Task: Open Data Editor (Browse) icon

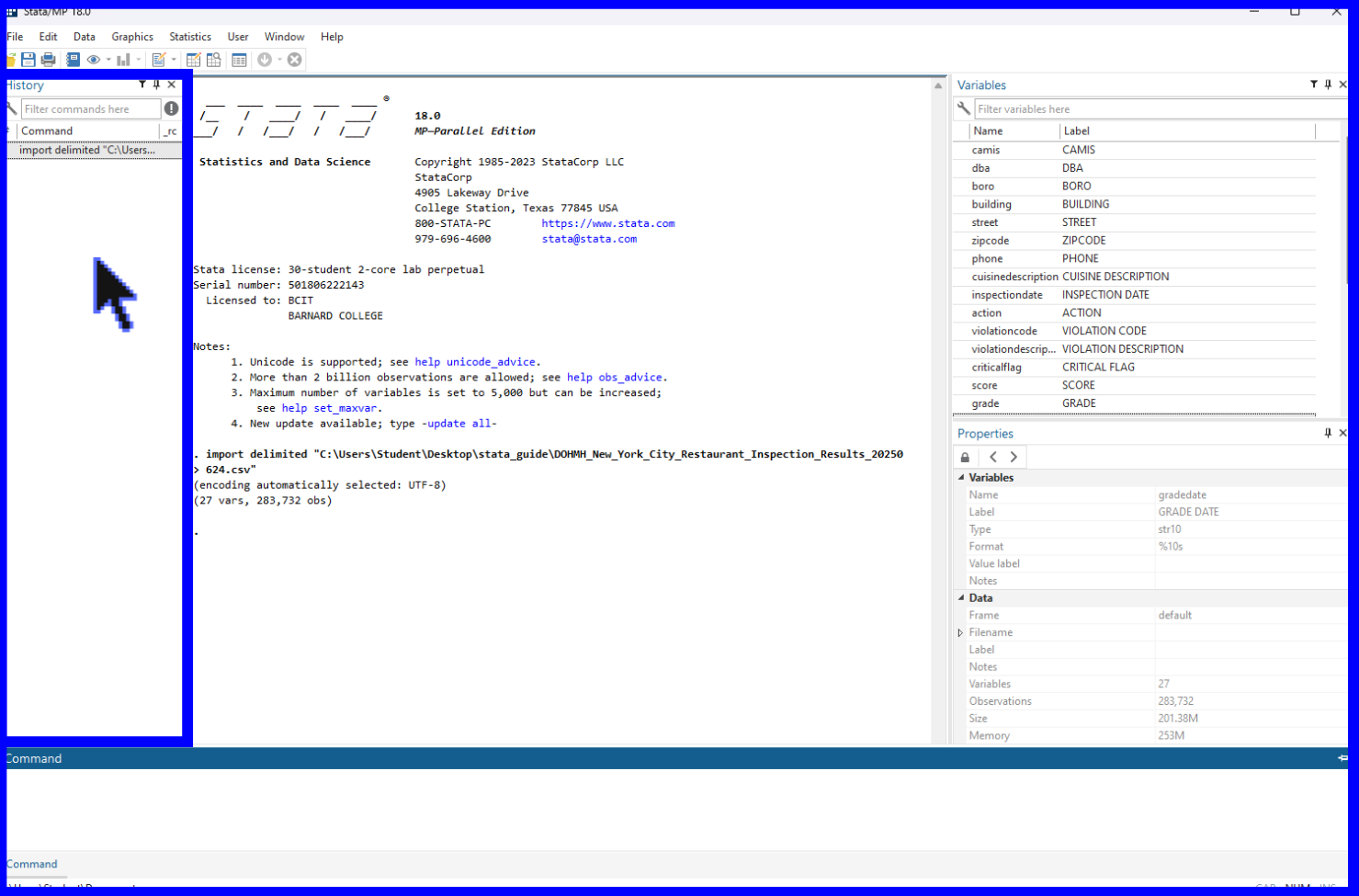Action: pyautogui.click(x=213, y=60)
